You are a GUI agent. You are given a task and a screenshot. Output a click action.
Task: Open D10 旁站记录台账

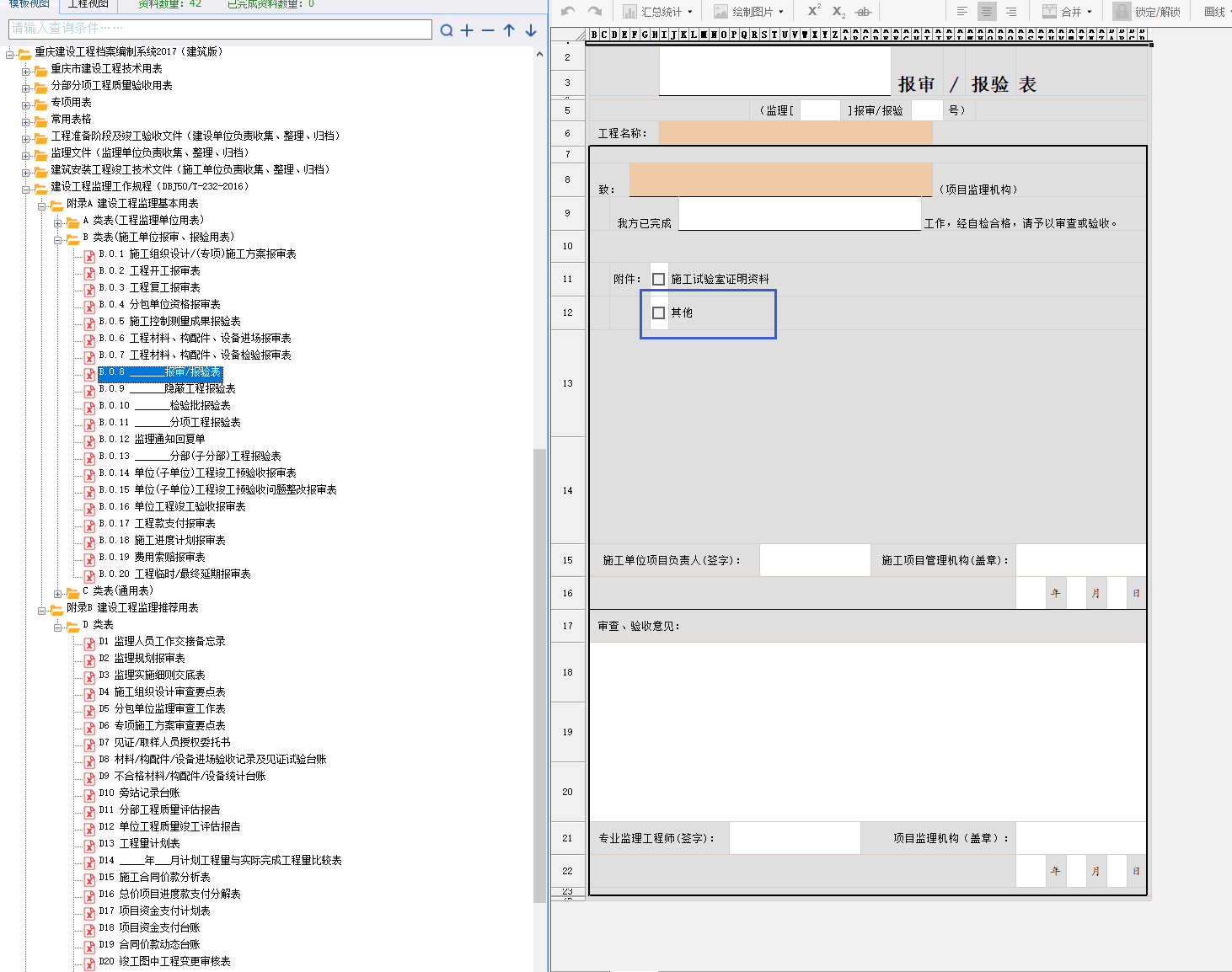pyautogui.click(x=139, y=793)
